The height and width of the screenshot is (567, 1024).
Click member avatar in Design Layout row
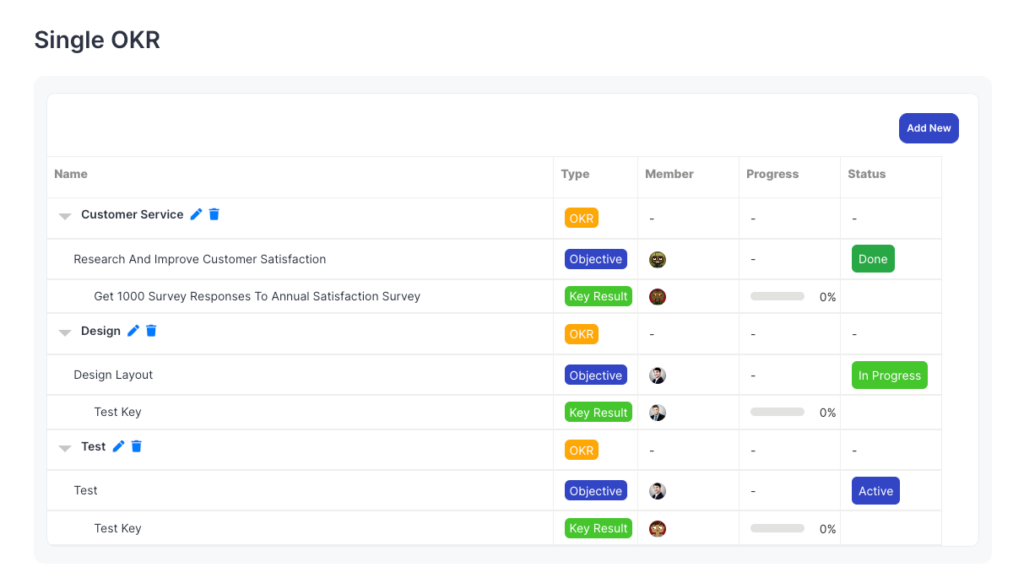point(657,376)
